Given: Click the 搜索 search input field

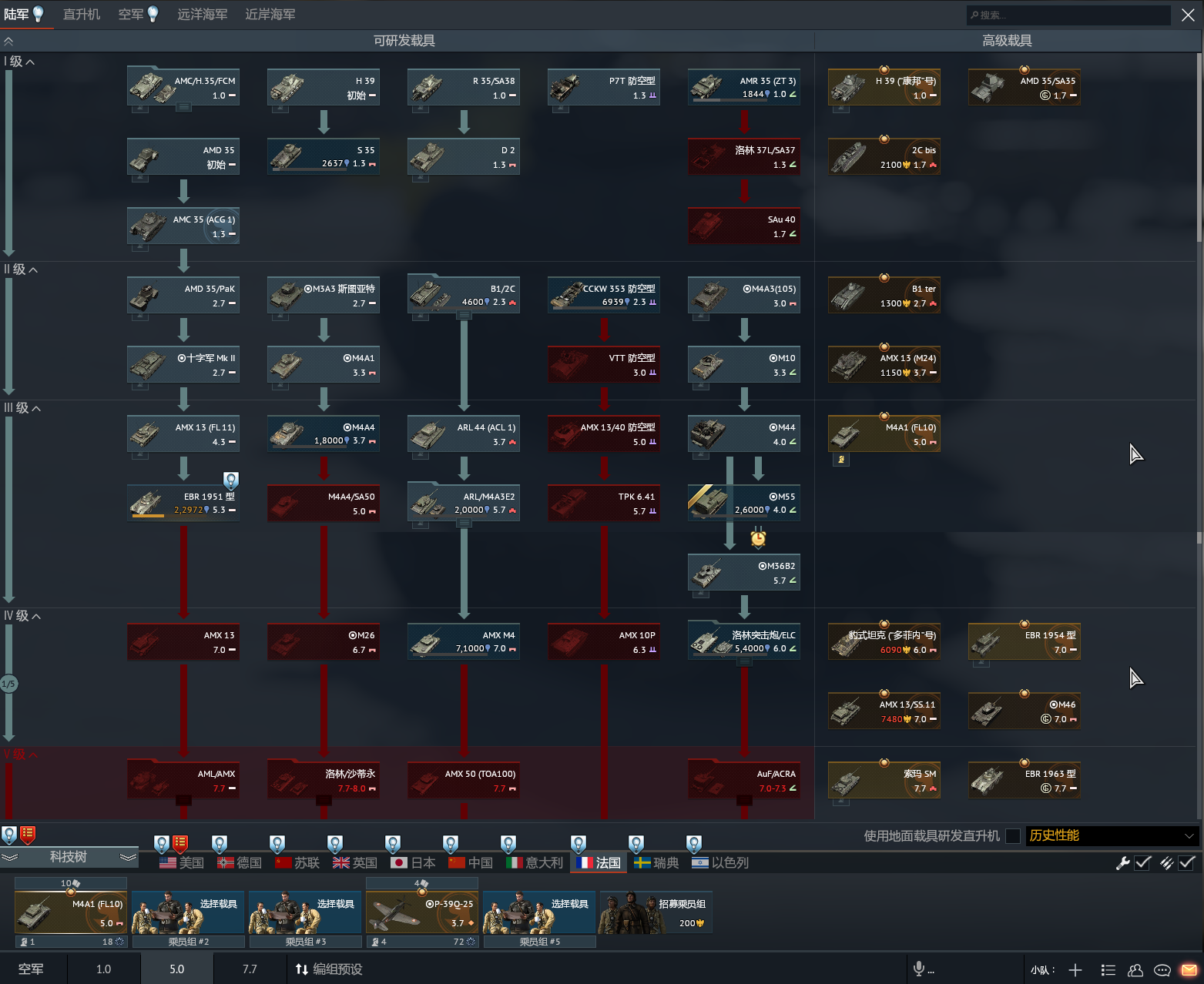Looking at the screenshot, I should [1069, 15].
